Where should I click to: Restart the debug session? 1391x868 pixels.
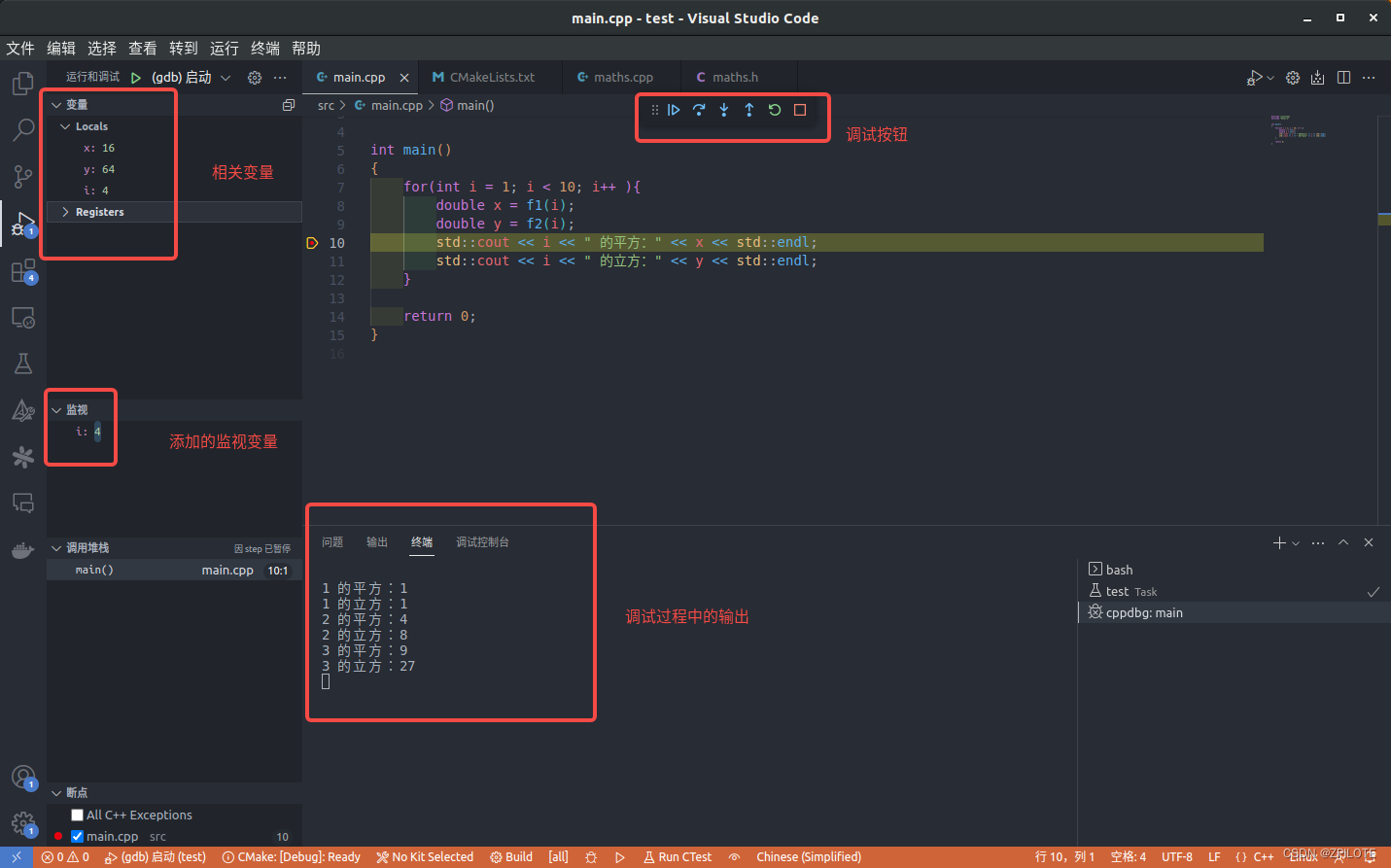[x=775, y=110]
